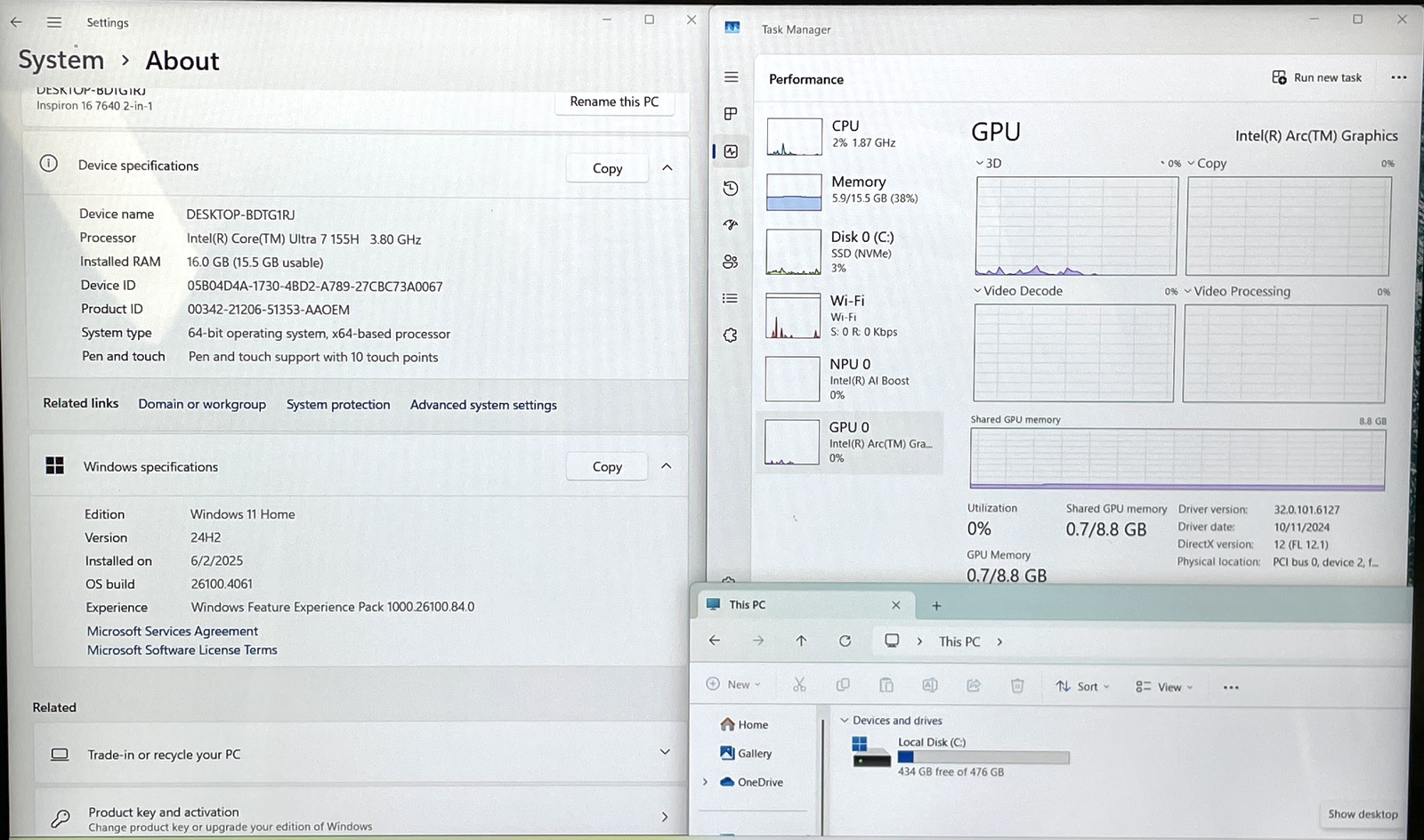Expand the chevron after This PC in address bar
1424x840 pixels.
(x=999, y=642)
